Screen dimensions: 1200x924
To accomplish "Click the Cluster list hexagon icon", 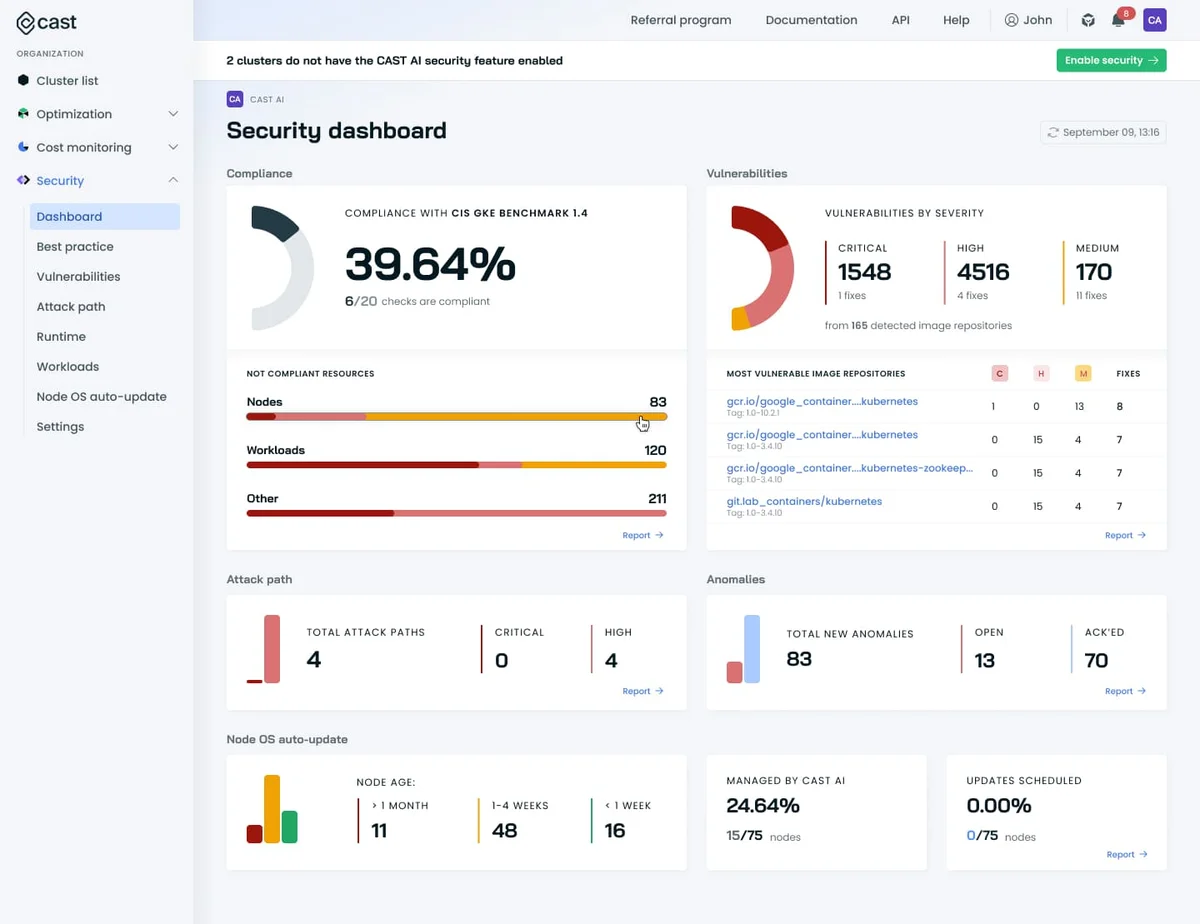I will tap(24, 80).
